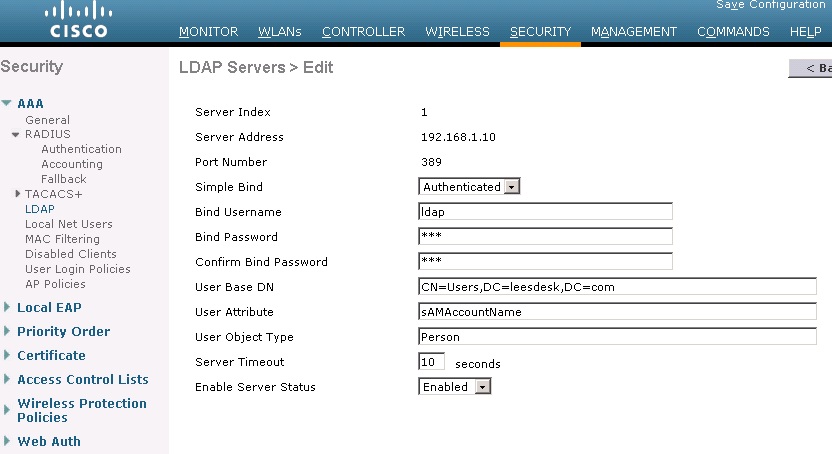Switch to the MONITOR tab
The height and width of the screenshot is (454, 832).
[x=208, y=32]
